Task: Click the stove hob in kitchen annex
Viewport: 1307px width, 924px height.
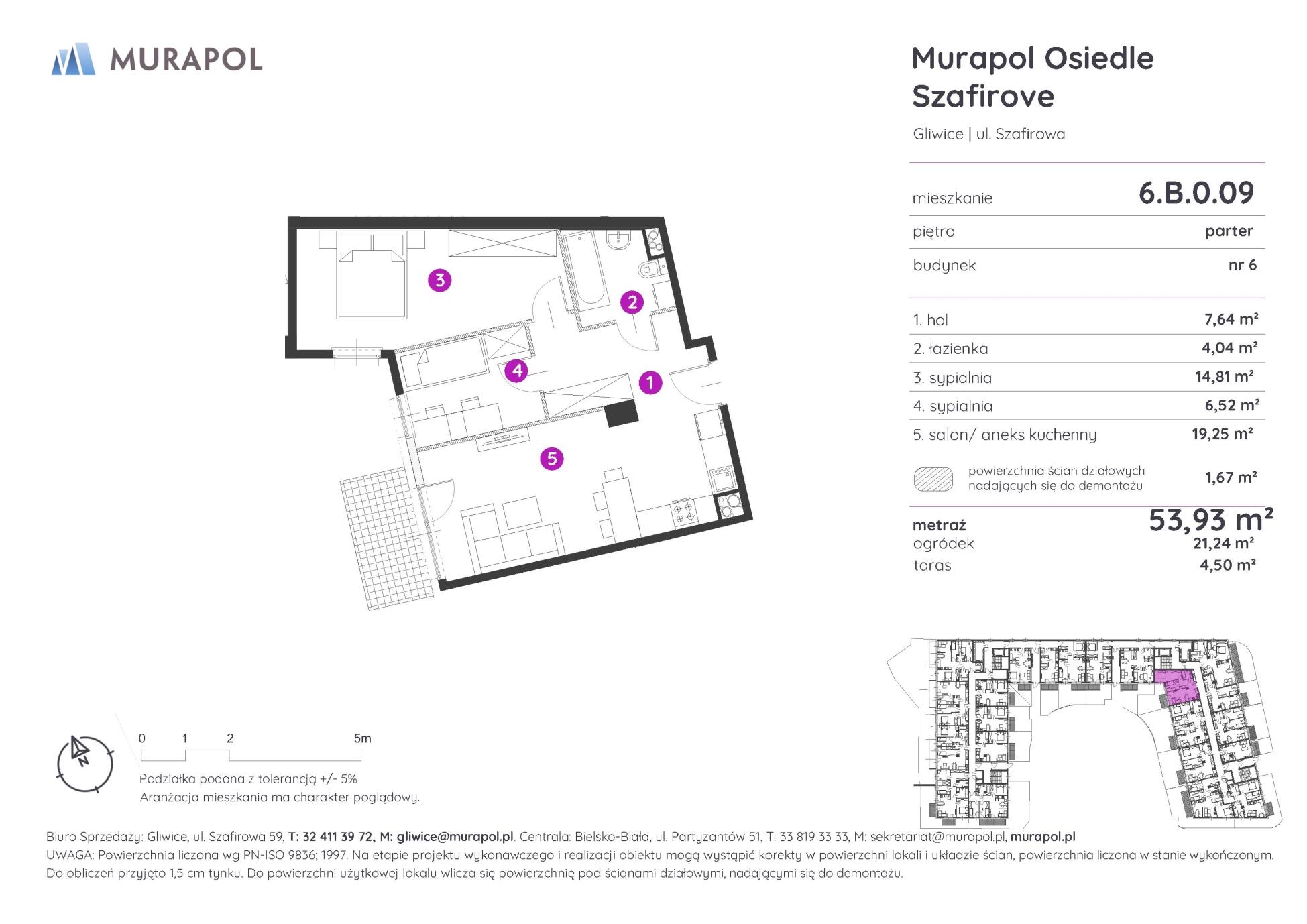Action: click(x=683, y=513)
